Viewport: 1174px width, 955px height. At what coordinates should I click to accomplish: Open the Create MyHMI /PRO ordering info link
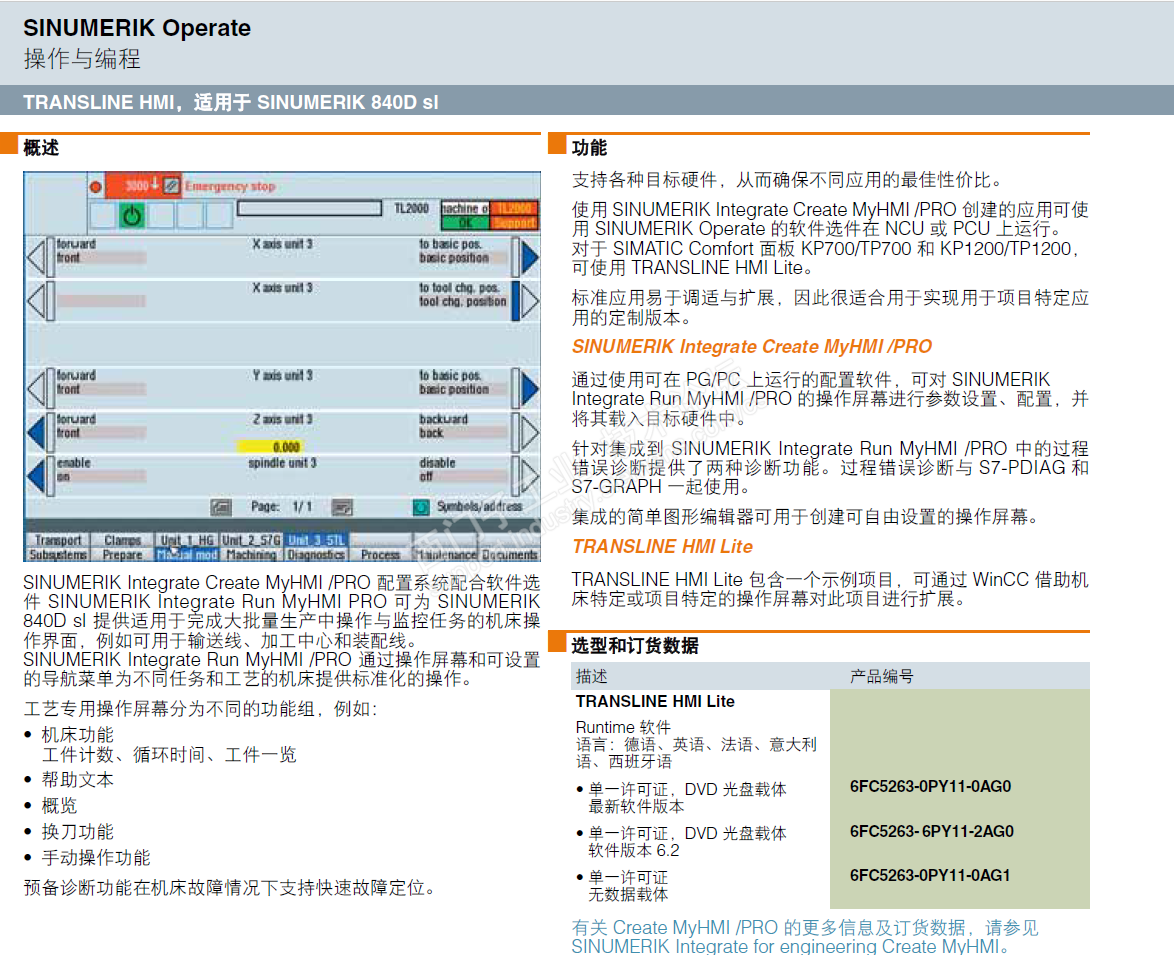(805, 937)
